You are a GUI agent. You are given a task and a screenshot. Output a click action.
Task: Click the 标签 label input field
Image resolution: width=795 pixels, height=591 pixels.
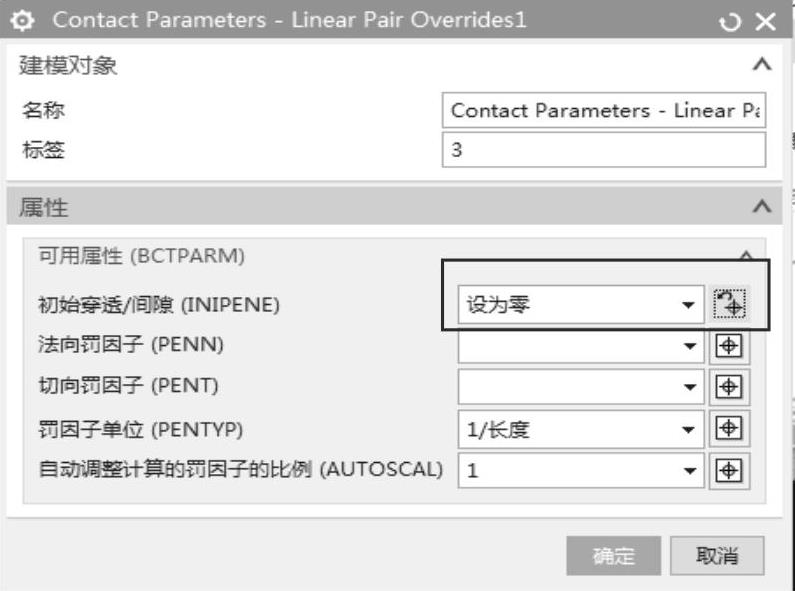pyautogui.click(x=603, y=151)
